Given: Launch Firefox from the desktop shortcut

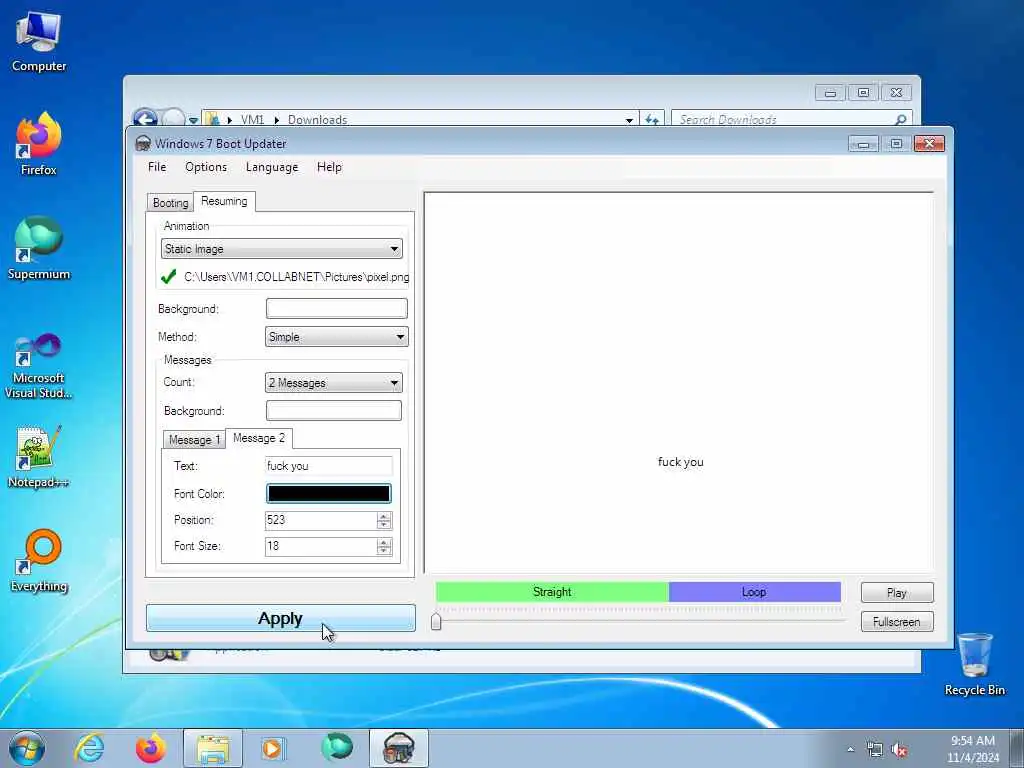Looking at the screenshot, I should [39, 145].
